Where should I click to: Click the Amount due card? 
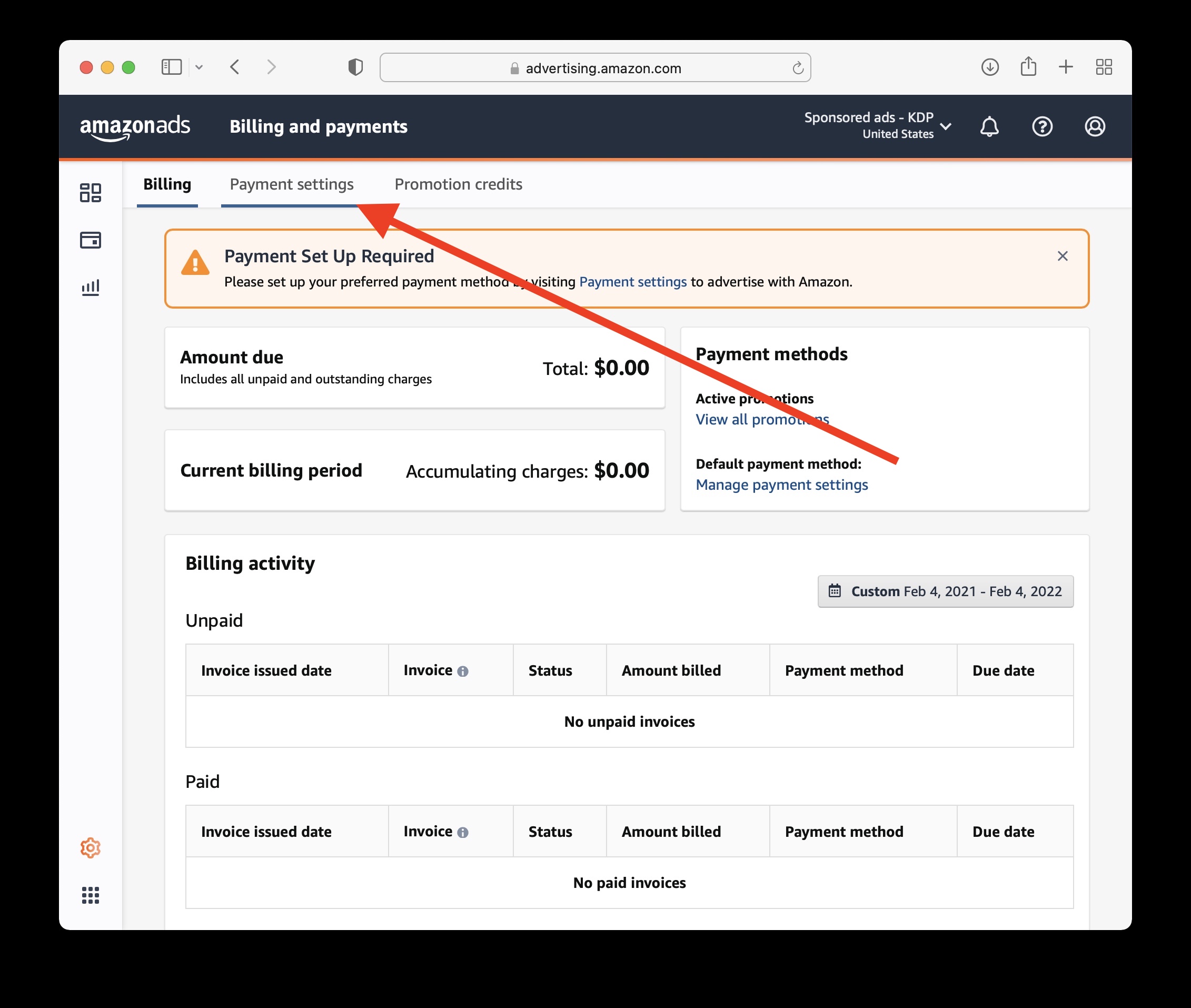coord(415,368)
